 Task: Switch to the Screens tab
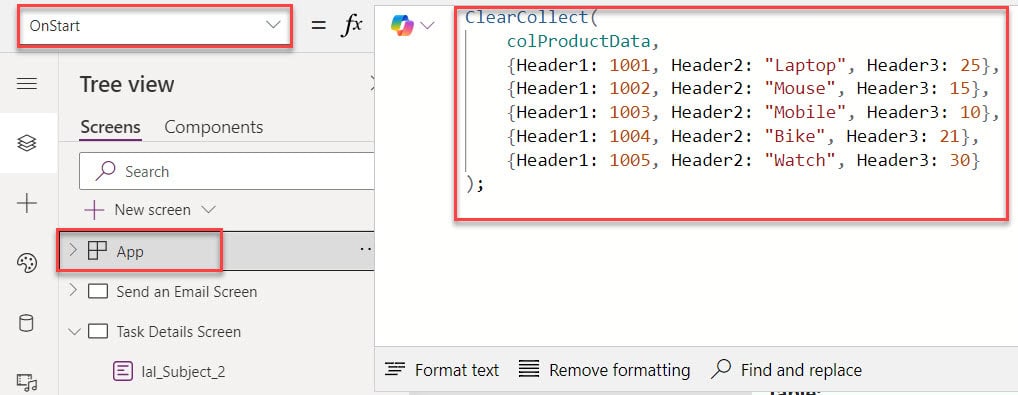click(x=110, y=127)
